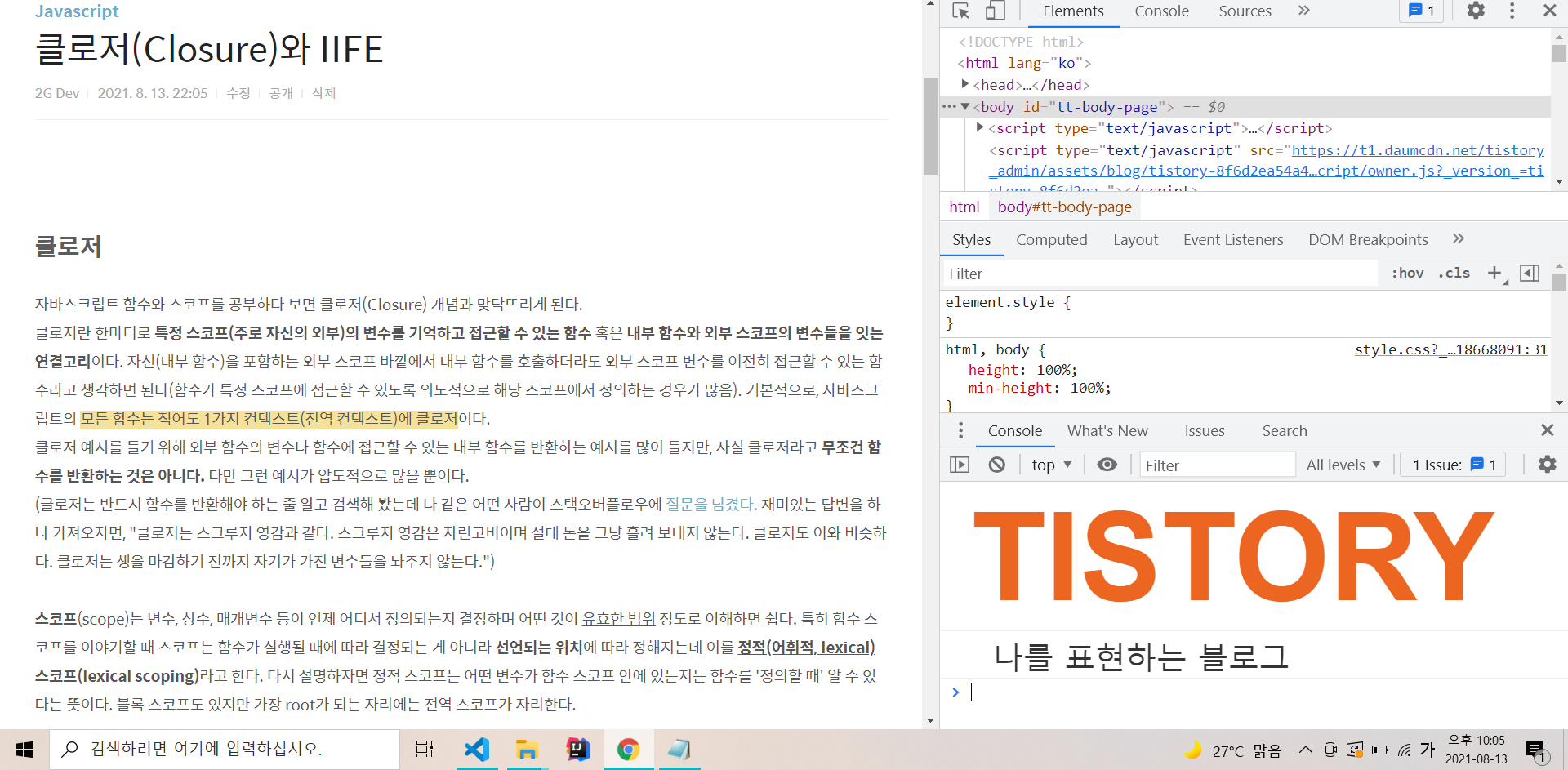
Task: Toggle the device toolbar icon
Action: pyautogui.click(x=995, y=11)
